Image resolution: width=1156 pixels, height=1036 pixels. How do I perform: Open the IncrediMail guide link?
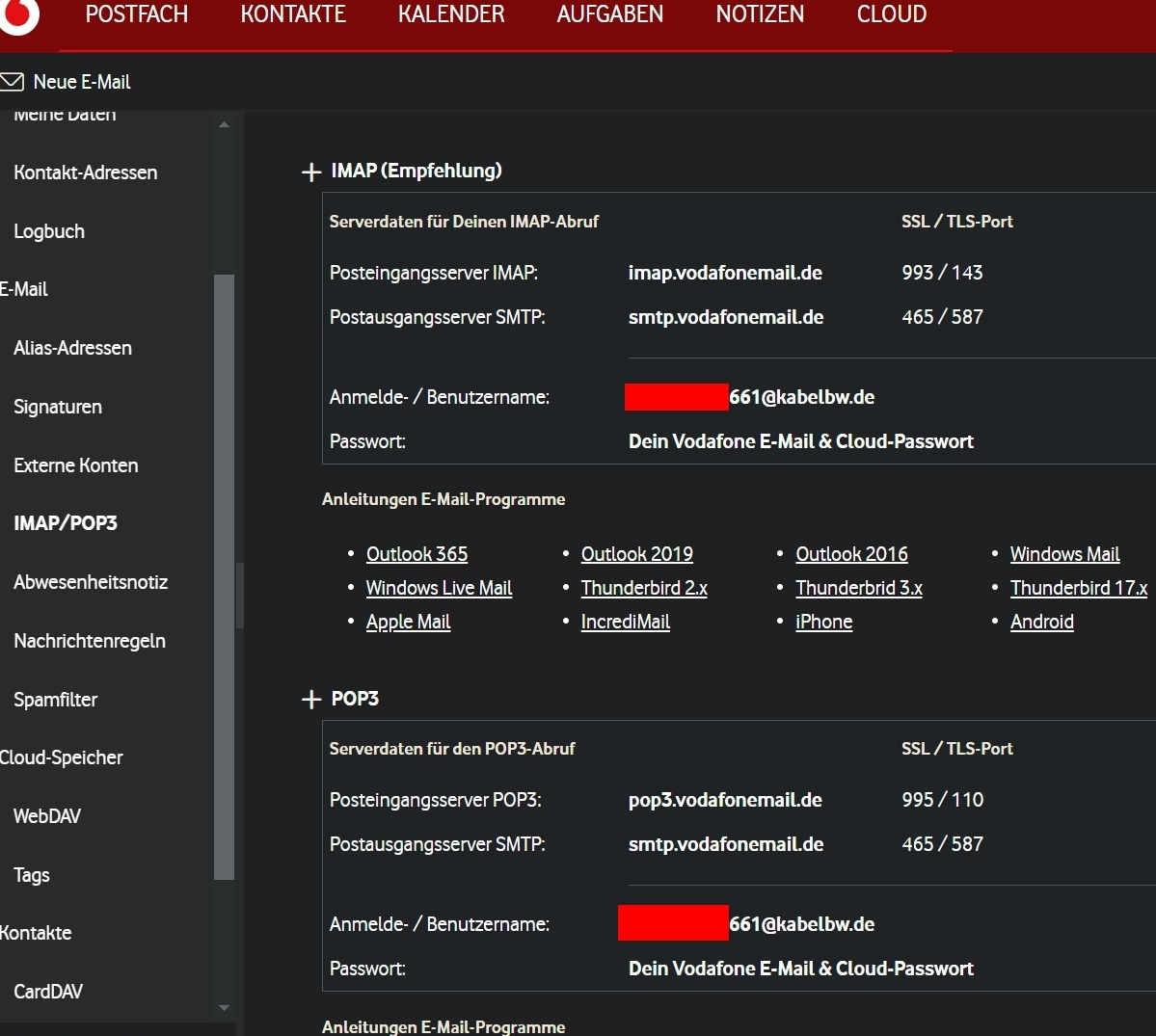[625, 622]
